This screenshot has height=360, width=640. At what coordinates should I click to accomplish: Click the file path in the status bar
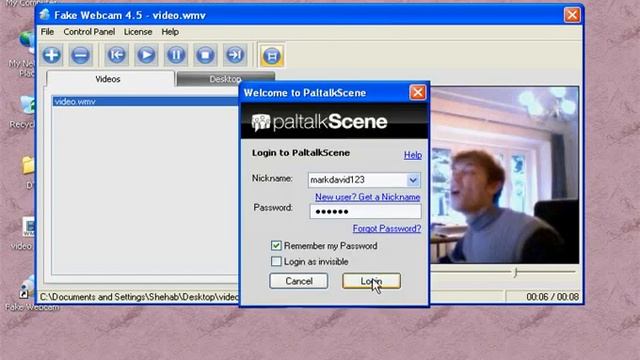[x=139, y=297]
